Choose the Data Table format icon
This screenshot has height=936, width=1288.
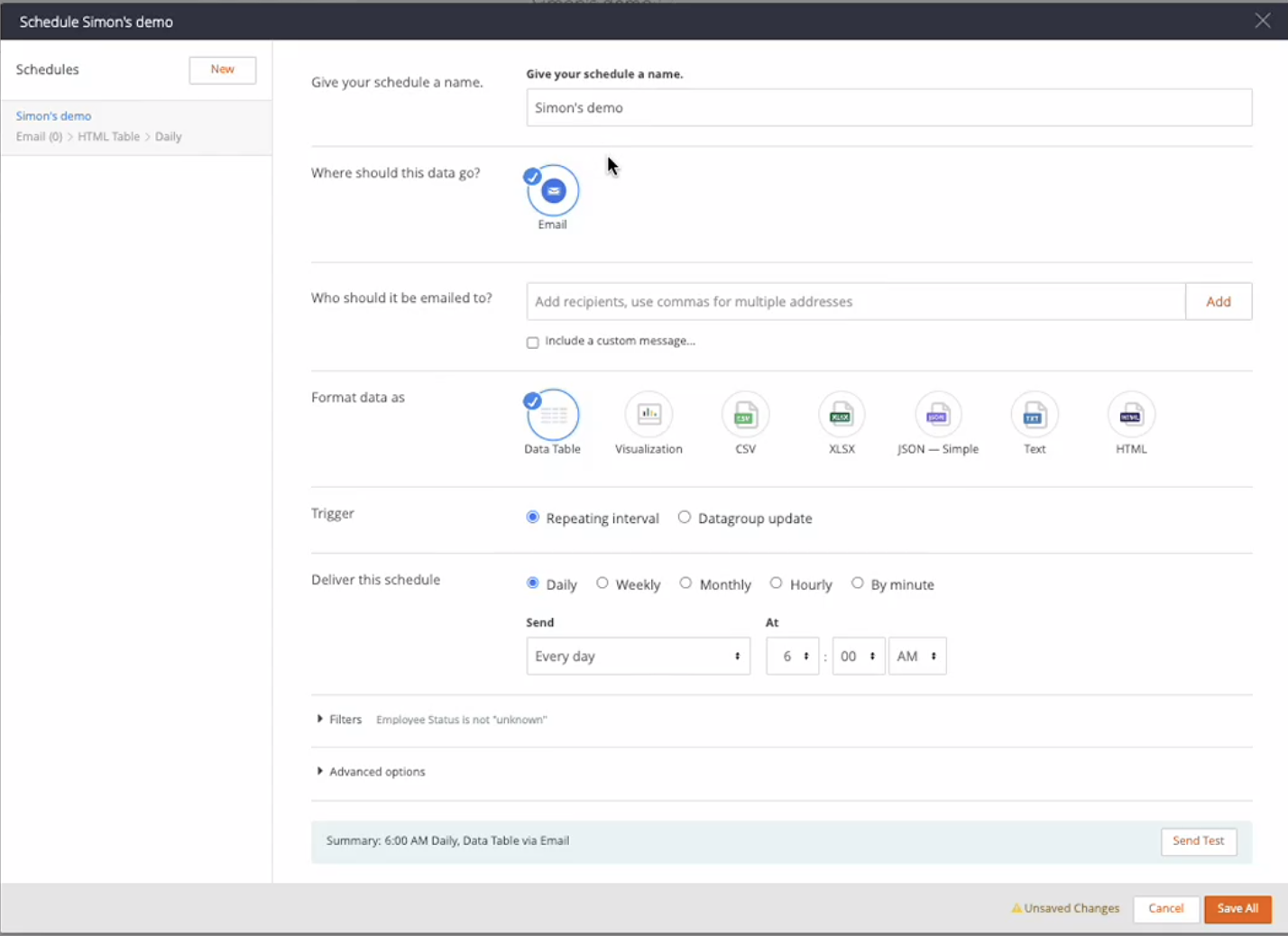(x=553, y=415)
